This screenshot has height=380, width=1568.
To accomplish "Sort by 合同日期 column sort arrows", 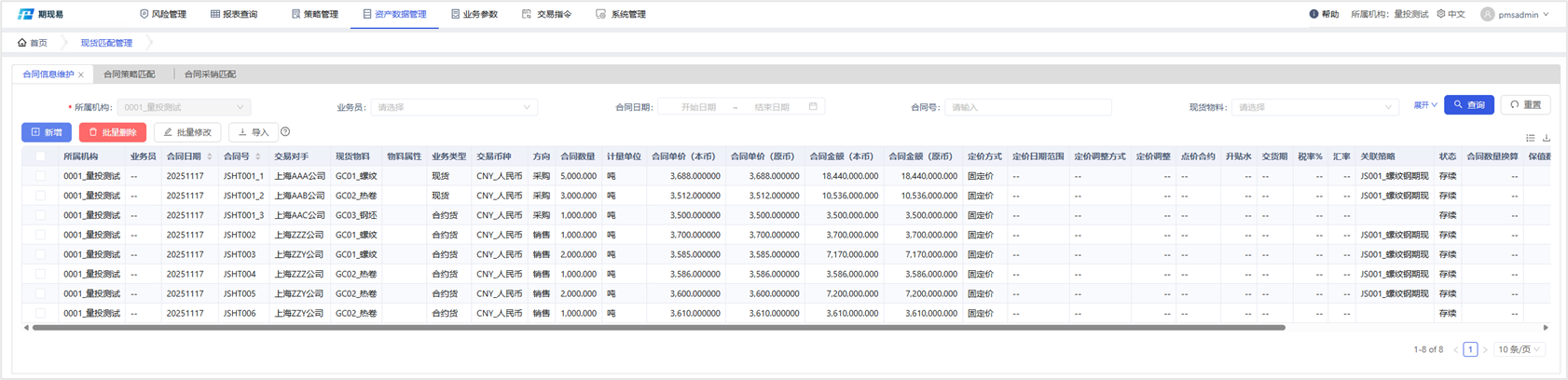I will 210,156.
